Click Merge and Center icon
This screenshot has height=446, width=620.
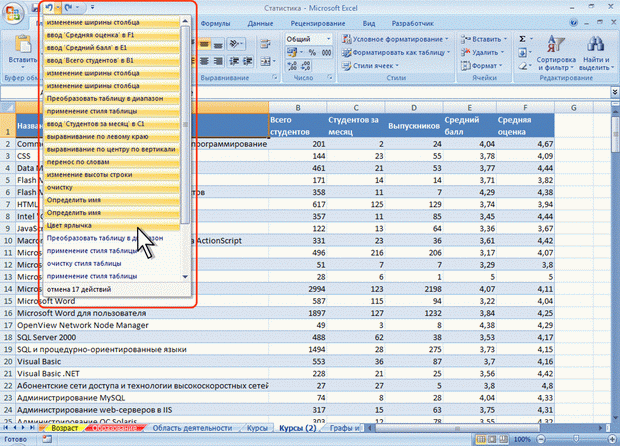tap(265, 61)
